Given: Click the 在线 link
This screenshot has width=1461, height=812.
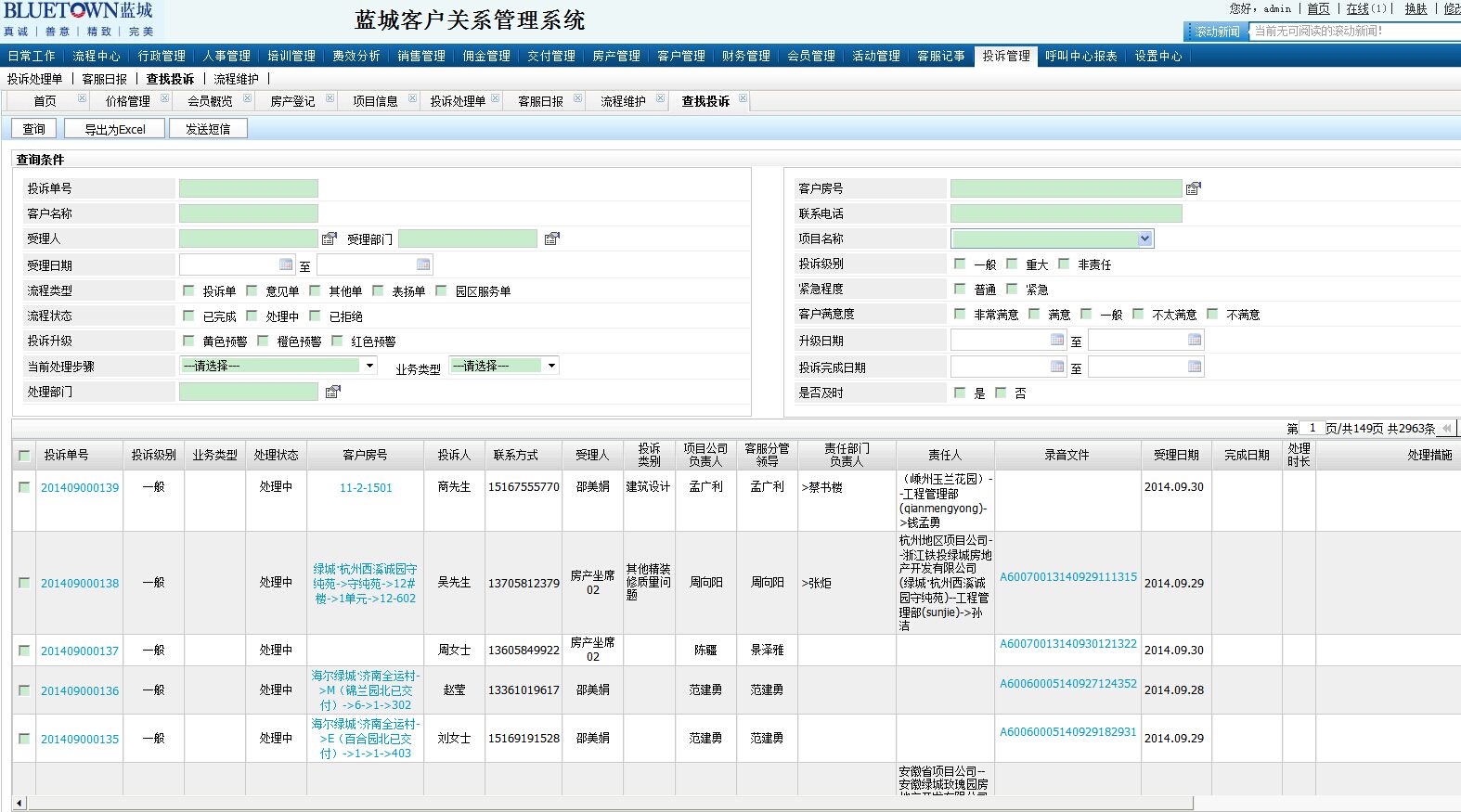Looking at the screenshot, I should pyautogui.click(x=1358, y=8).
